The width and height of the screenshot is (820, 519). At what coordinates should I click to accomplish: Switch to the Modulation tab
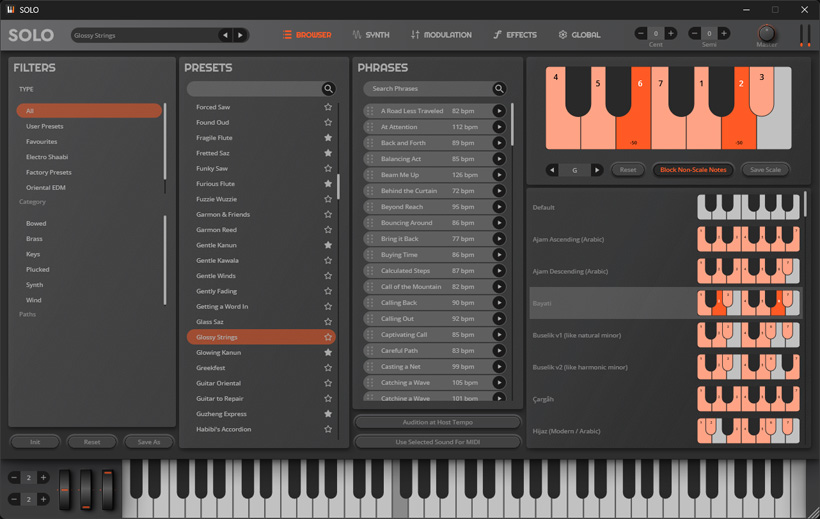coord(441,35)
